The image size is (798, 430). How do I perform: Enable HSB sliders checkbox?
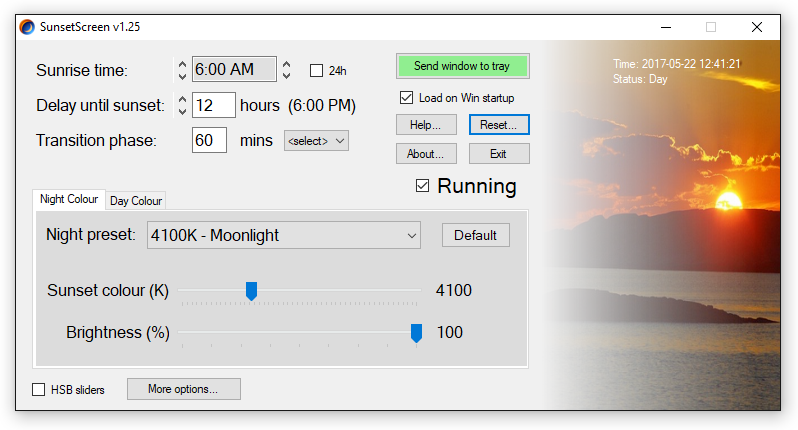[x=38, y=389]
